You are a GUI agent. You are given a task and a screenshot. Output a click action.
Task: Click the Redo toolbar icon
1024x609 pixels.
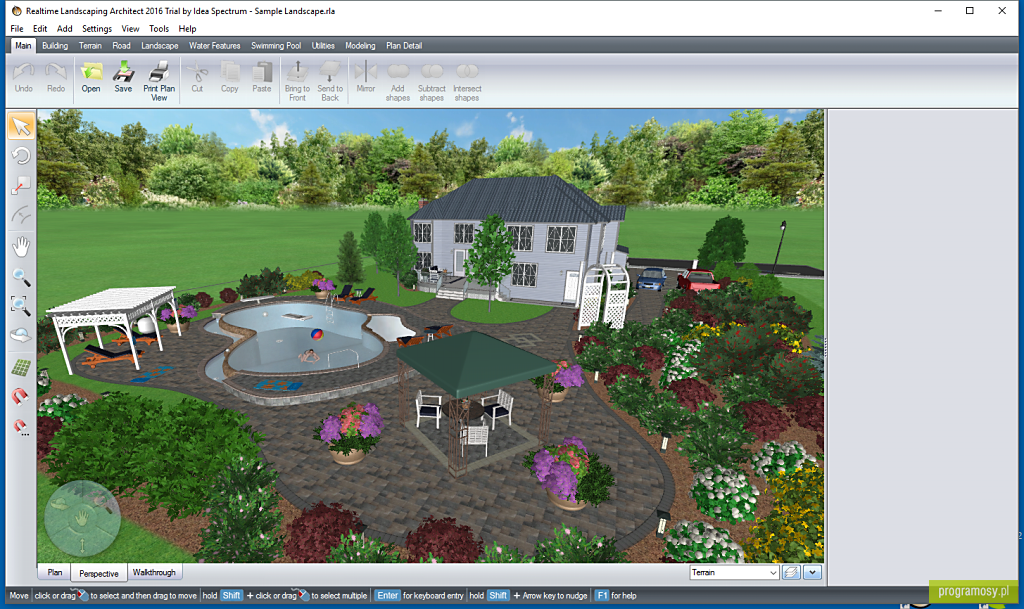(x=56, y=78)
